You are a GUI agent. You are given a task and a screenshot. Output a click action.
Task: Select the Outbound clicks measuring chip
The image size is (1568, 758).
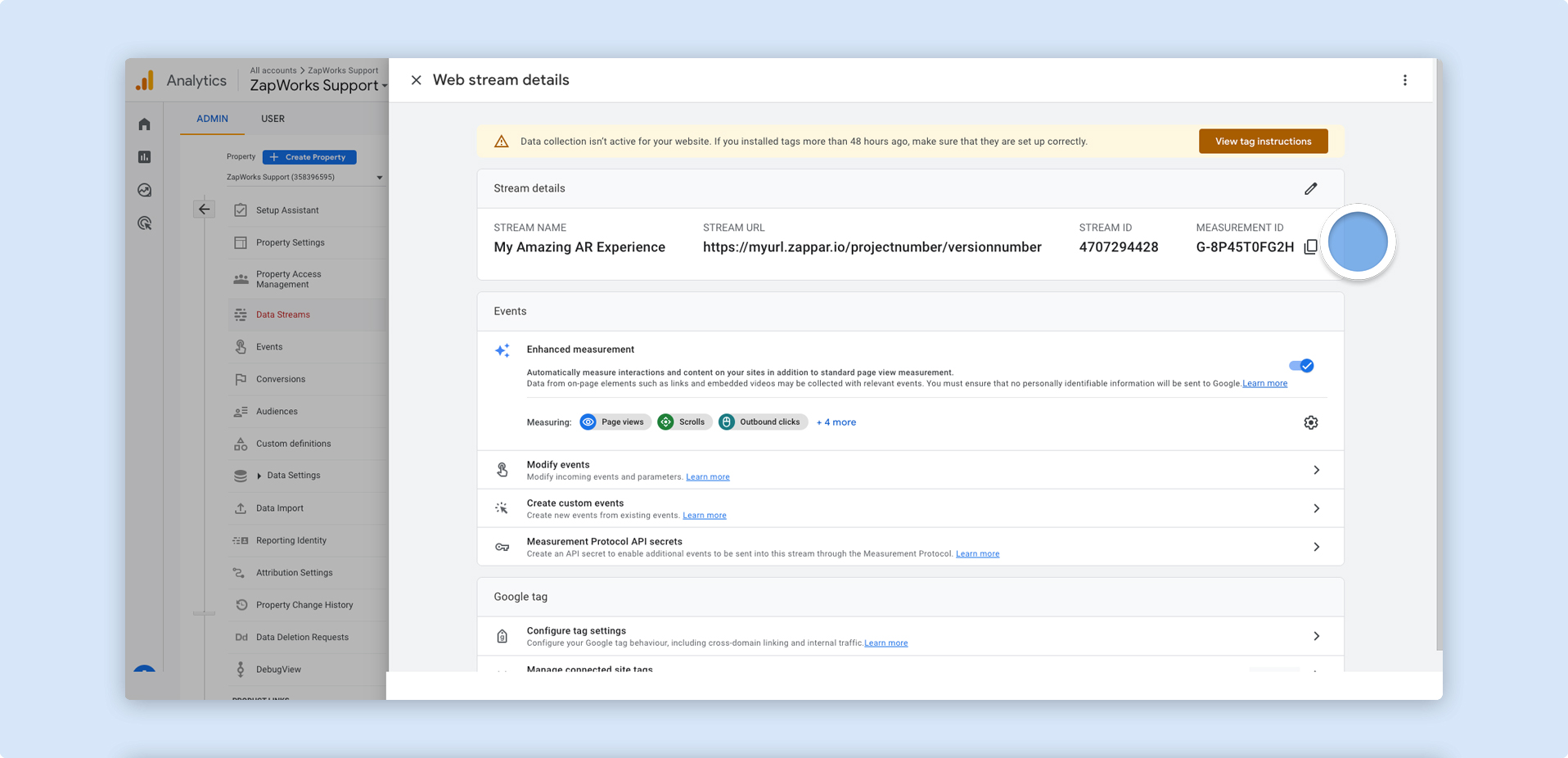(762, 422)
